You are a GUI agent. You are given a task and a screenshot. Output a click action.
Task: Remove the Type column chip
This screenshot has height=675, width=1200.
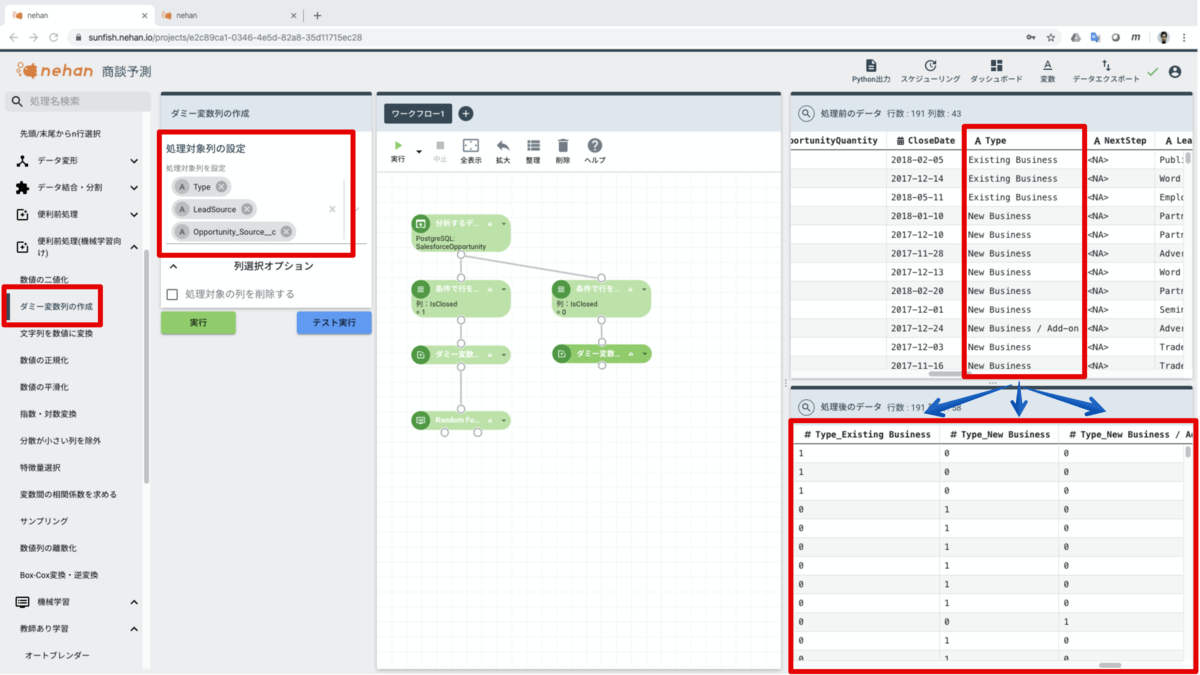click(221, 187)
